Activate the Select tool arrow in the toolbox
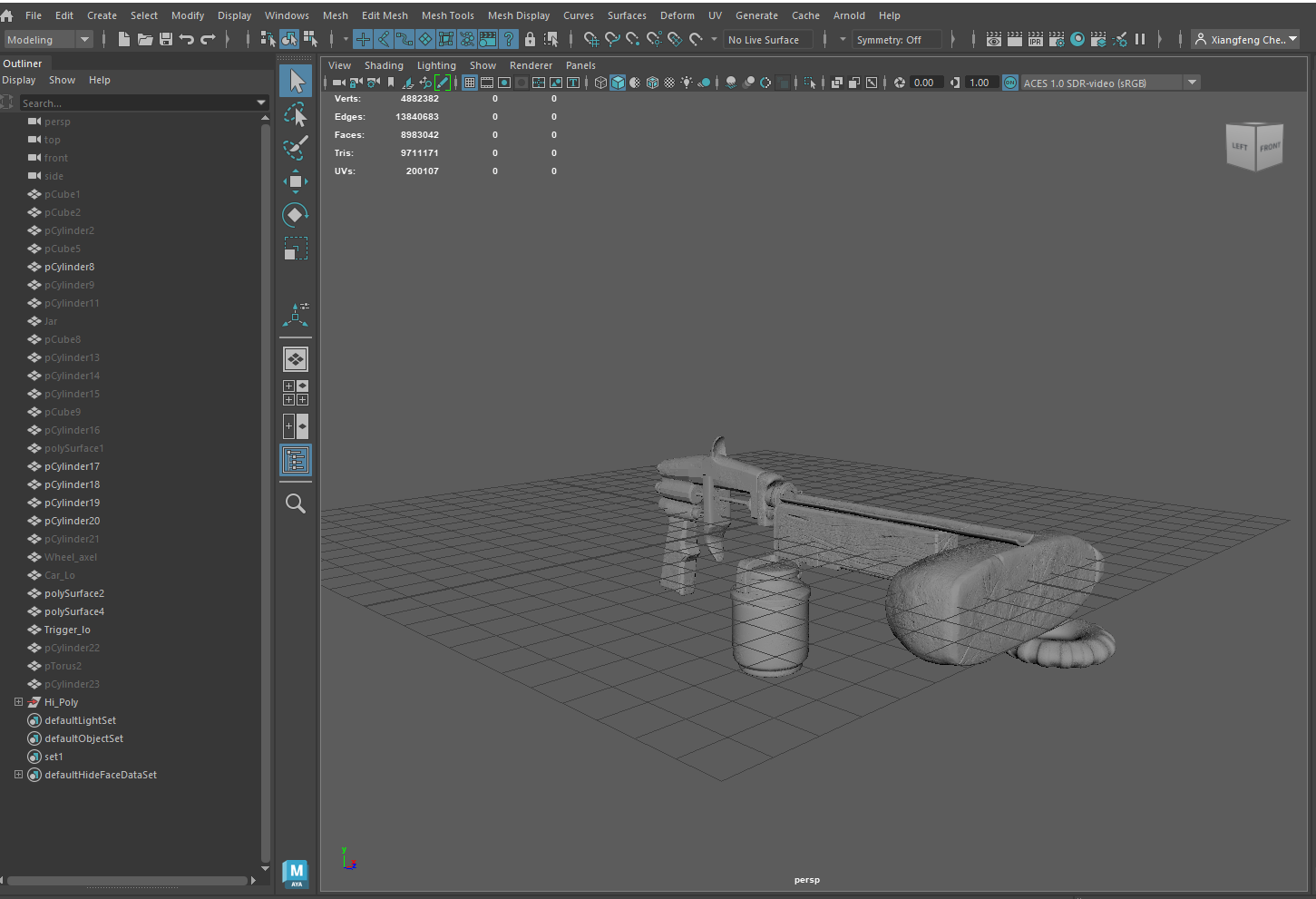This screenshot has width=1316, height=899. (x=296, y=81)
